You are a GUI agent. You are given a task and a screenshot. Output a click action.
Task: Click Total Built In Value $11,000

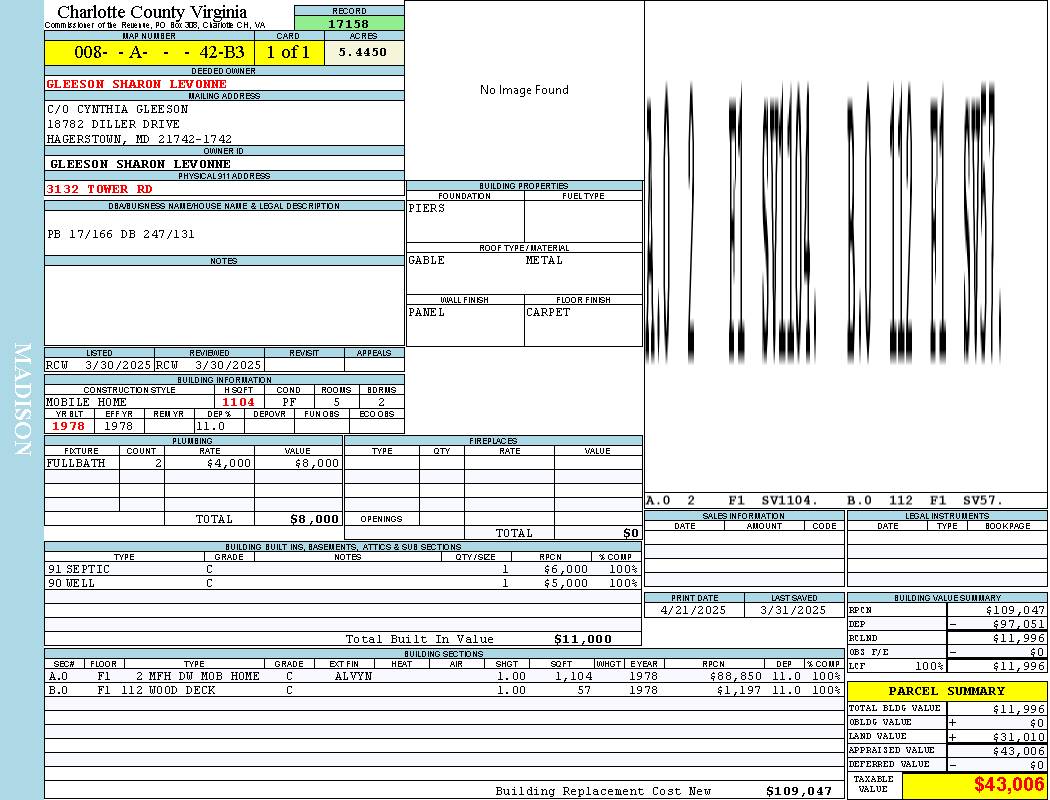pos(583,639)
